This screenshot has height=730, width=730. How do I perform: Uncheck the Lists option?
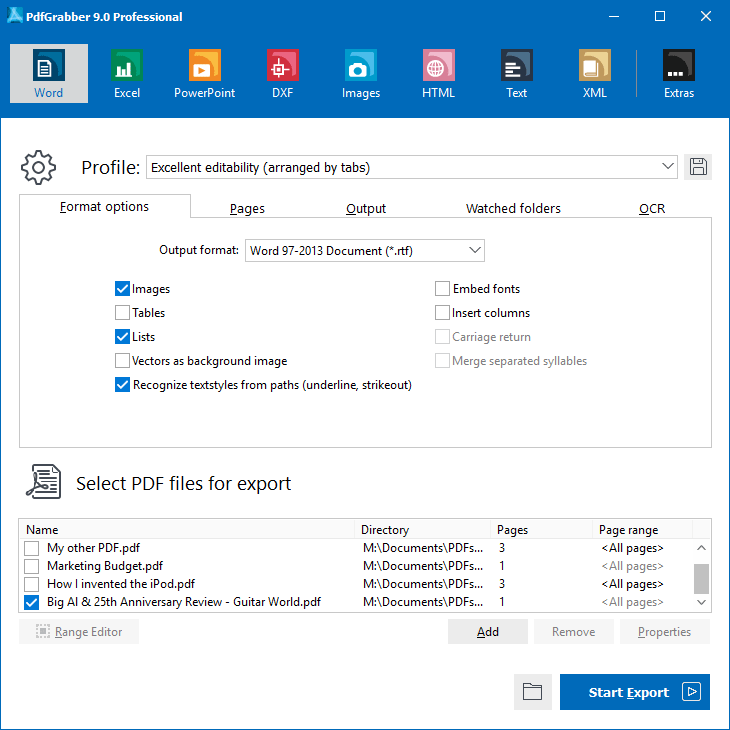(122, 337)
